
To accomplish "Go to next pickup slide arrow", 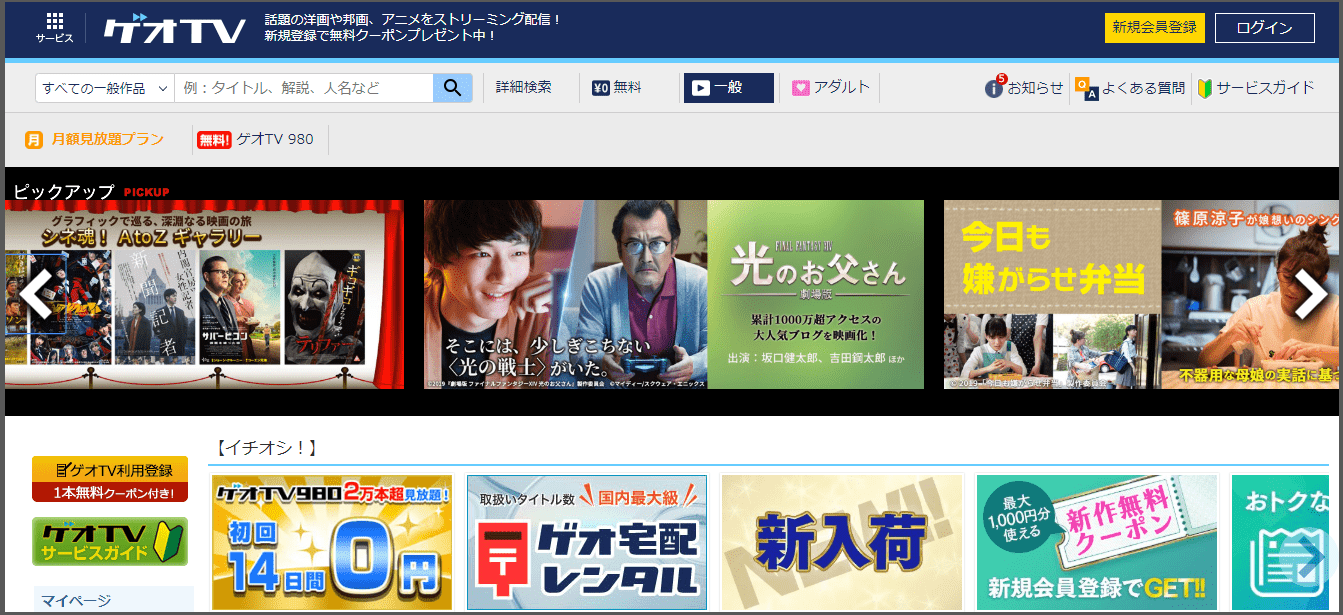I will pos(1310,294).
